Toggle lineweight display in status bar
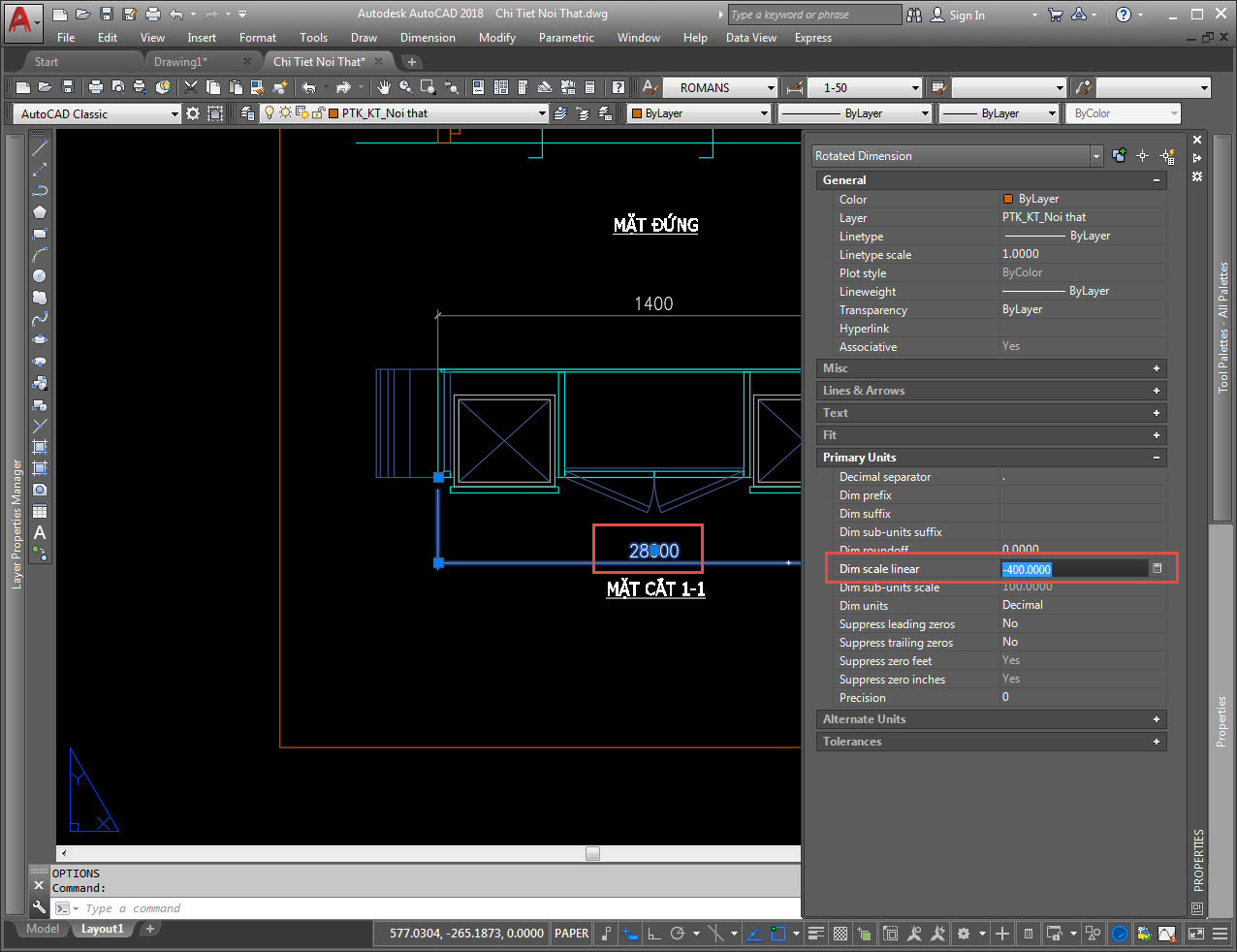Screen dimensions: 1237x952 tap(816, 934)
